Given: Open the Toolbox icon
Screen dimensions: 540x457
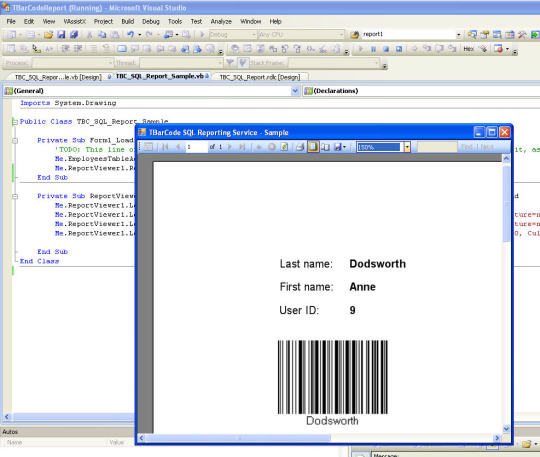Looking at the screenshot, I should coord(510,34).
